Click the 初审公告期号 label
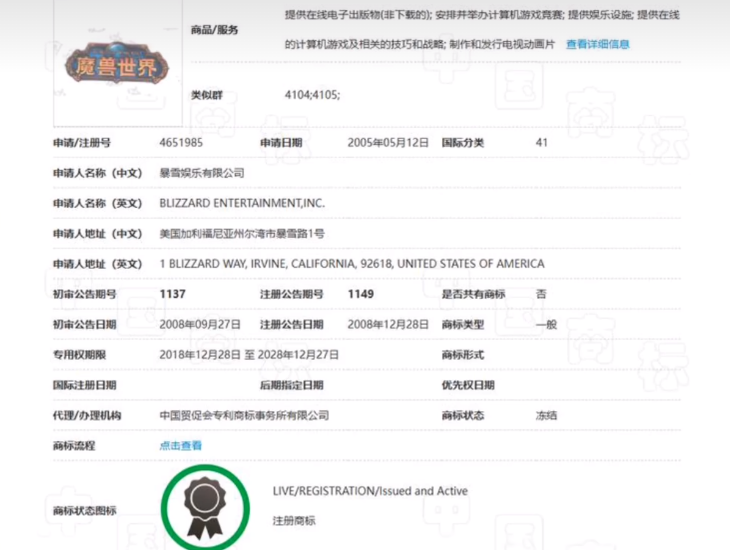The image size is (730, 550). pyautogui.click(x=84, y=294)
